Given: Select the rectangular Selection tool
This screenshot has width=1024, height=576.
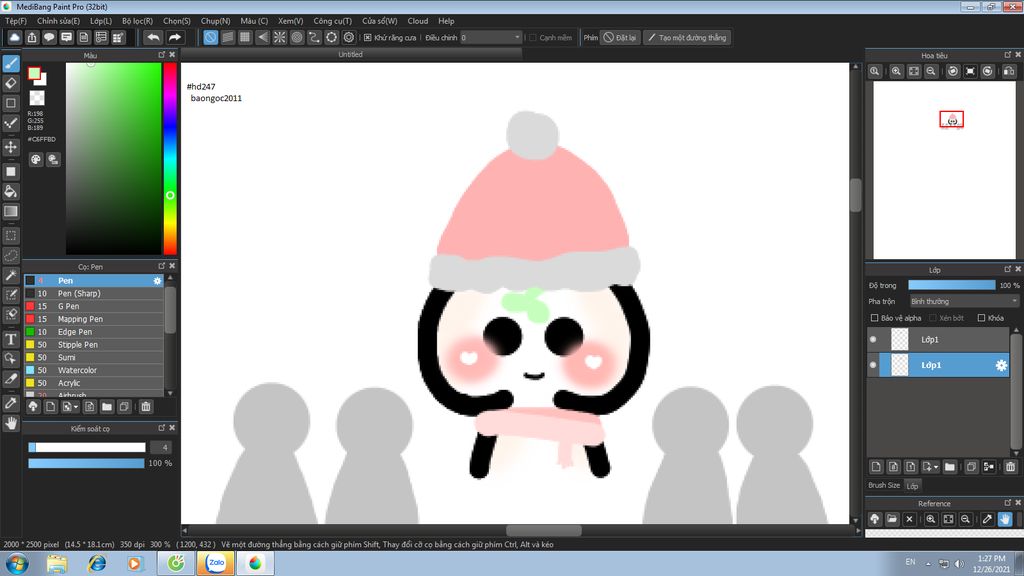Looking at the screenshot, I should point(11,235).
